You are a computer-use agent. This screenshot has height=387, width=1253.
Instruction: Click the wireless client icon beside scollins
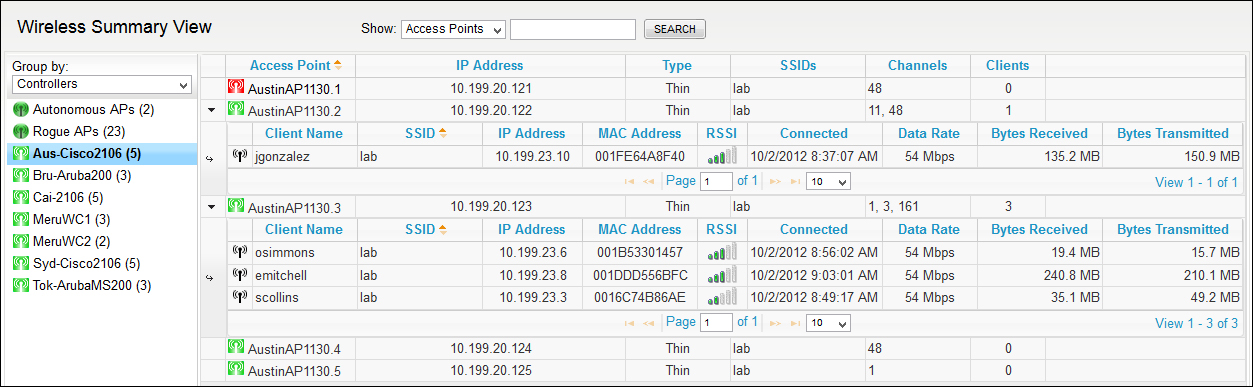(239, 297)
